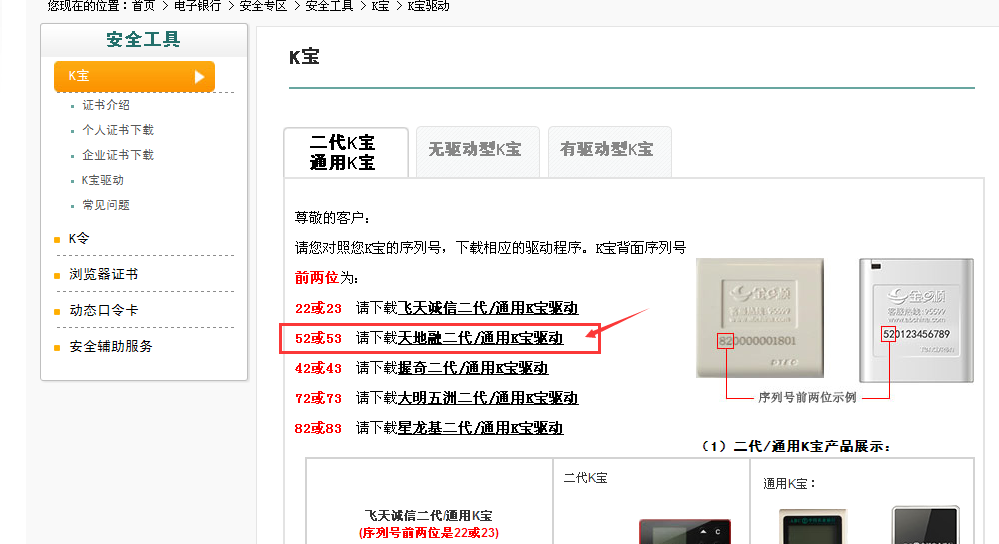This screenshot has width=999, height=544.
Task: Open 常见问题 in the sidebar
Action: coord(106,205)
